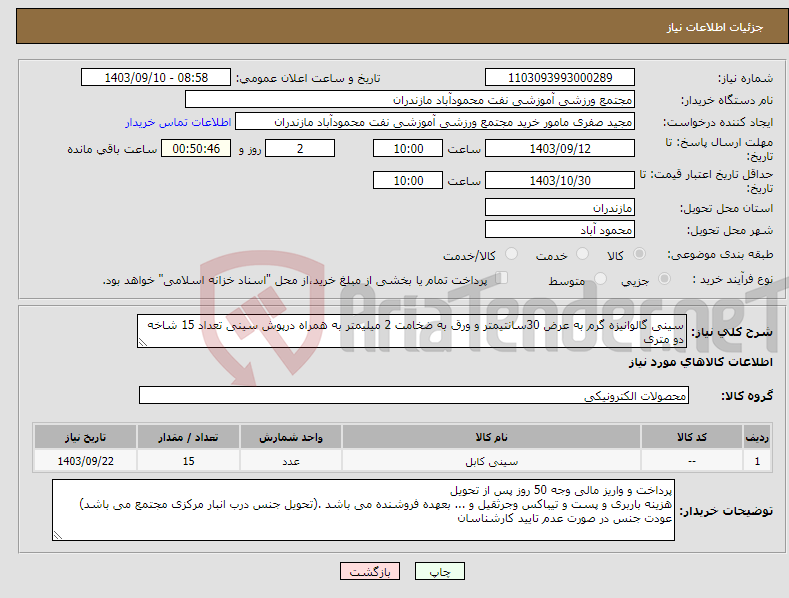Click the ایجاد کننده درخواست field

[x=435, y=122]
